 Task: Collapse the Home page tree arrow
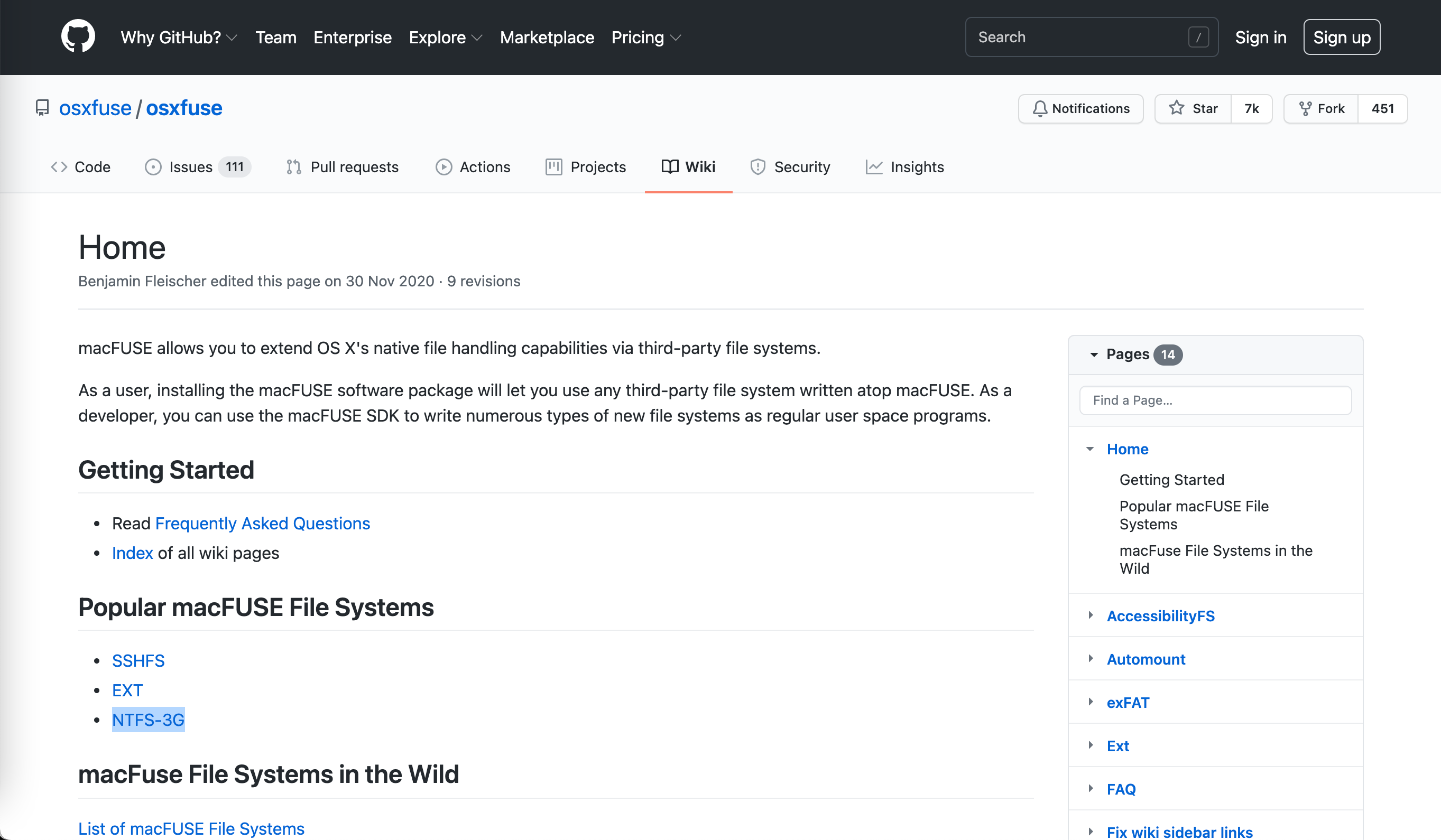point(1090,449)
